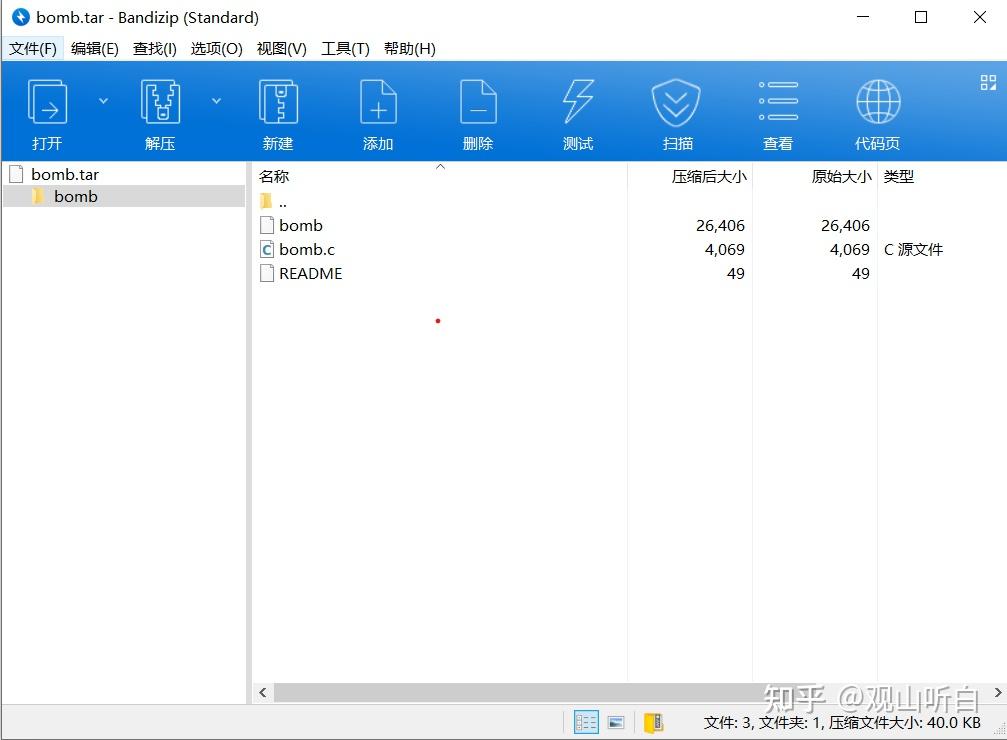Click the Scan (扫描) shield icon
The width and height of the screenshot is (1007, 740).
point(676,102)
